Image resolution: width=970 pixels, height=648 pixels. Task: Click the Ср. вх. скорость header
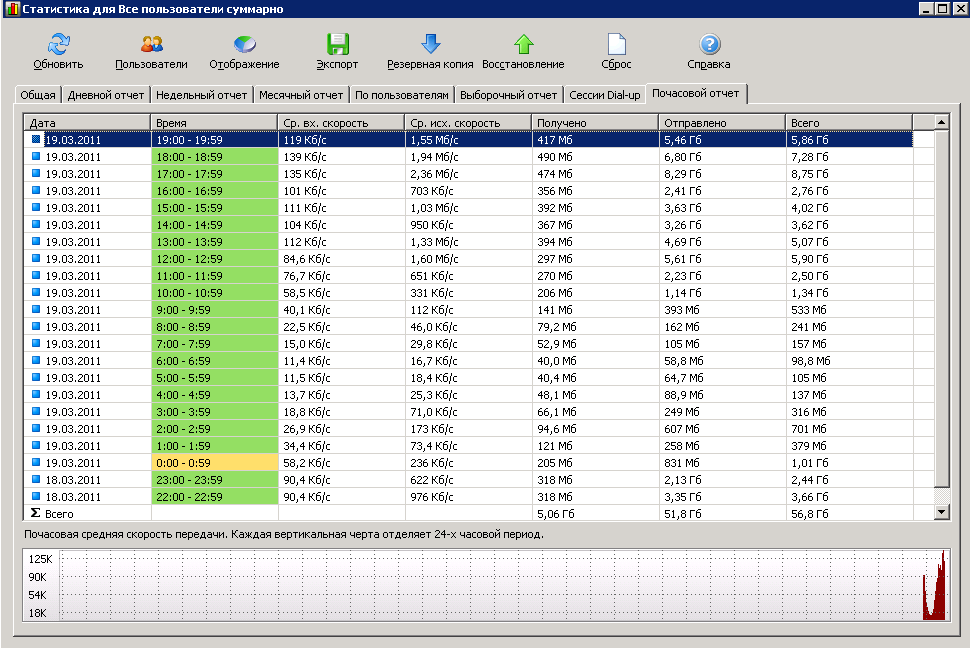[x=340, y=123]
